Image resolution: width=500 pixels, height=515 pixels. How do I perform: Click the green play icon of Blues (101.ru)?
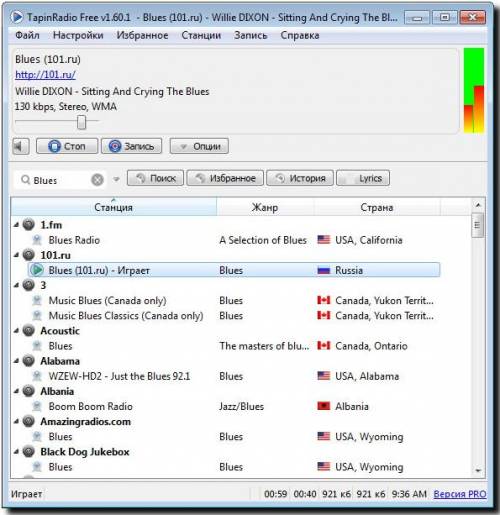pos(37,270)
